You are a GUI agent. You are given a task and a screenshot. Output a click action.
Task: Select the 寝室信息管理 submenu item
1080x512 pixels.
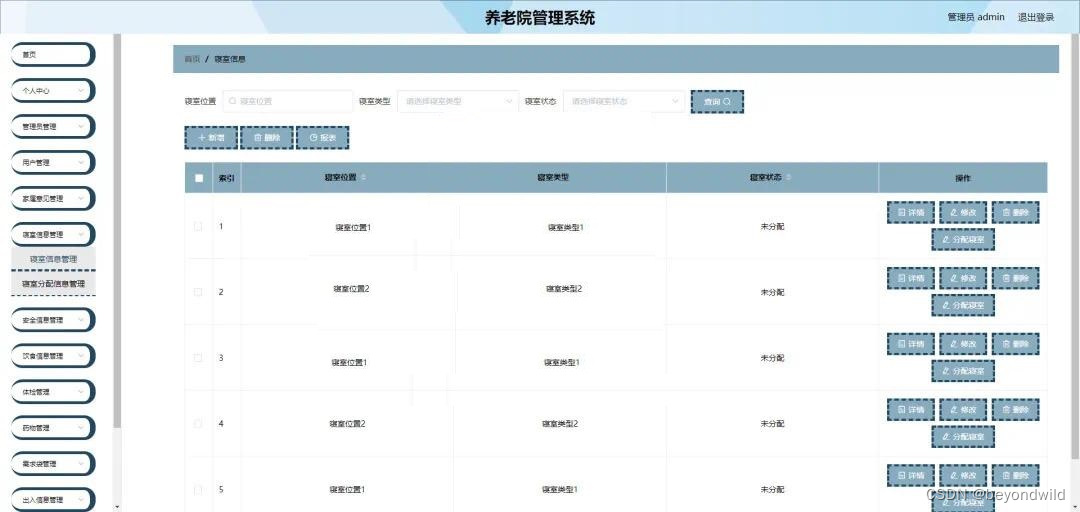coord(53,259)
